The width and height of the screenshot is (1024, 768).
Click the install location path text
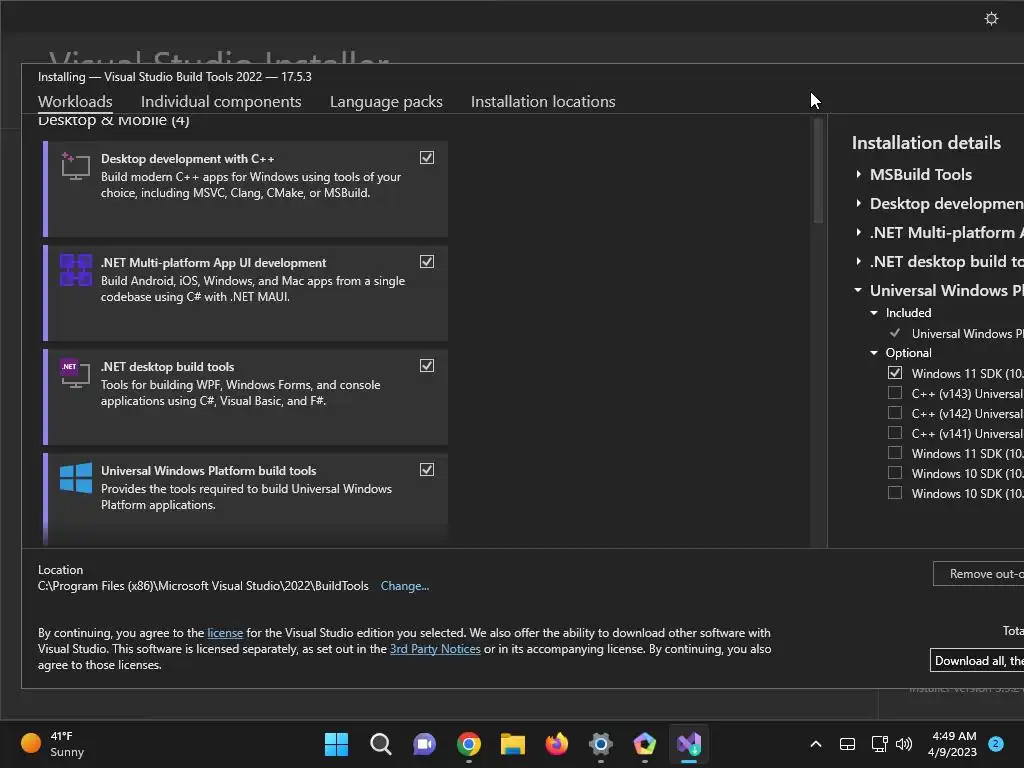[x=203, y=586]
